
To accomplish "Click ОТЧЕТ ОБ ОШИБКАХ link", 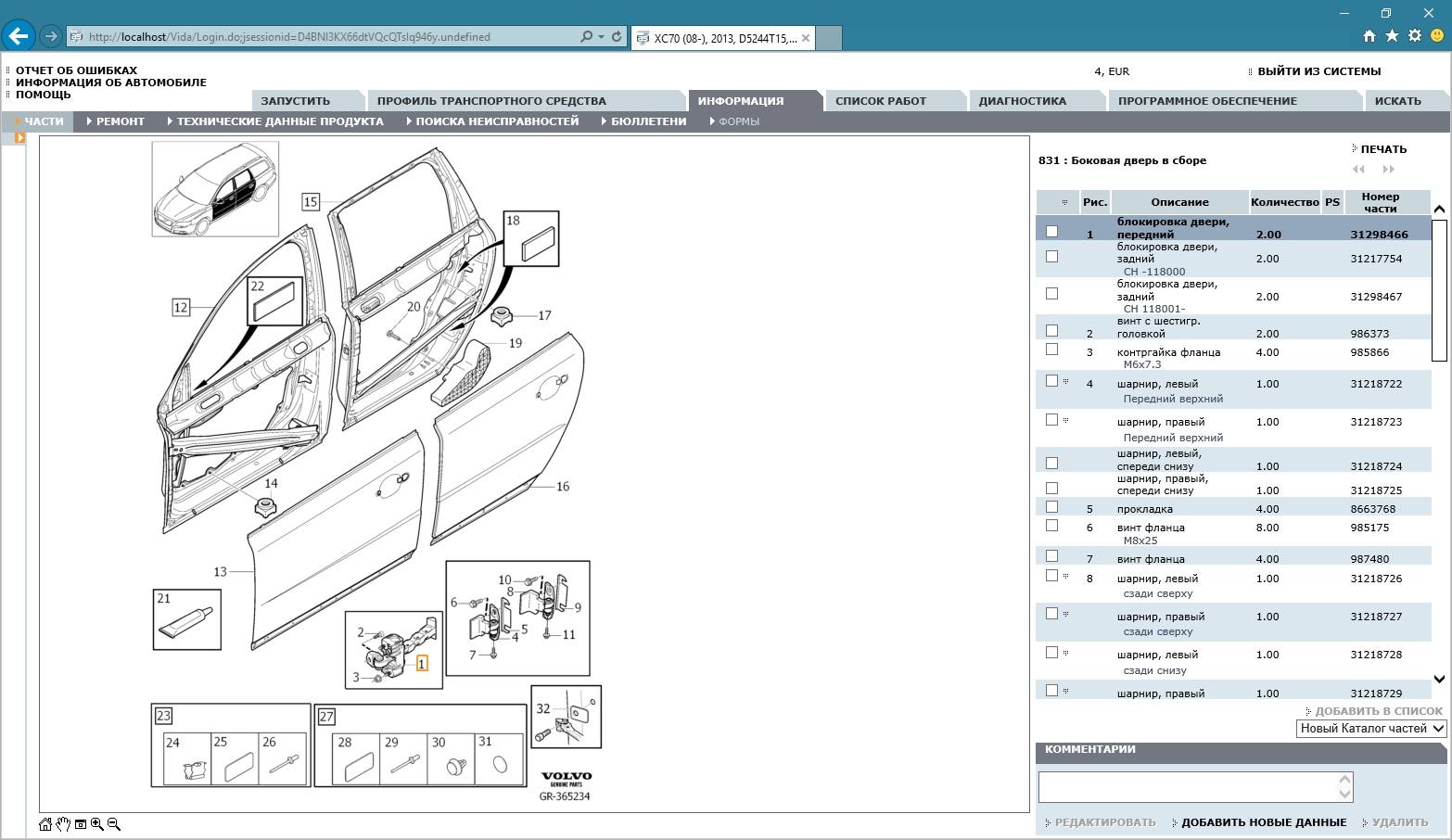I will 76,70.
